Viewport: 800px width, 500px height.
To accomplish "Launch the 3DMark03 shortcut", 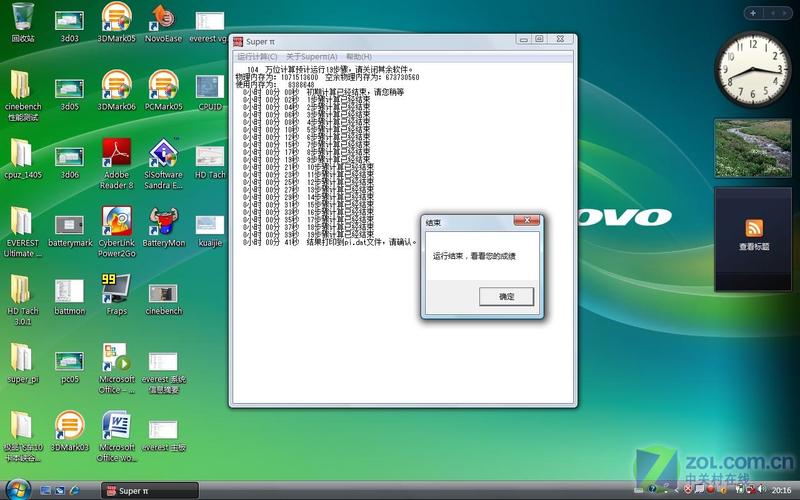I will click(69, 432).
